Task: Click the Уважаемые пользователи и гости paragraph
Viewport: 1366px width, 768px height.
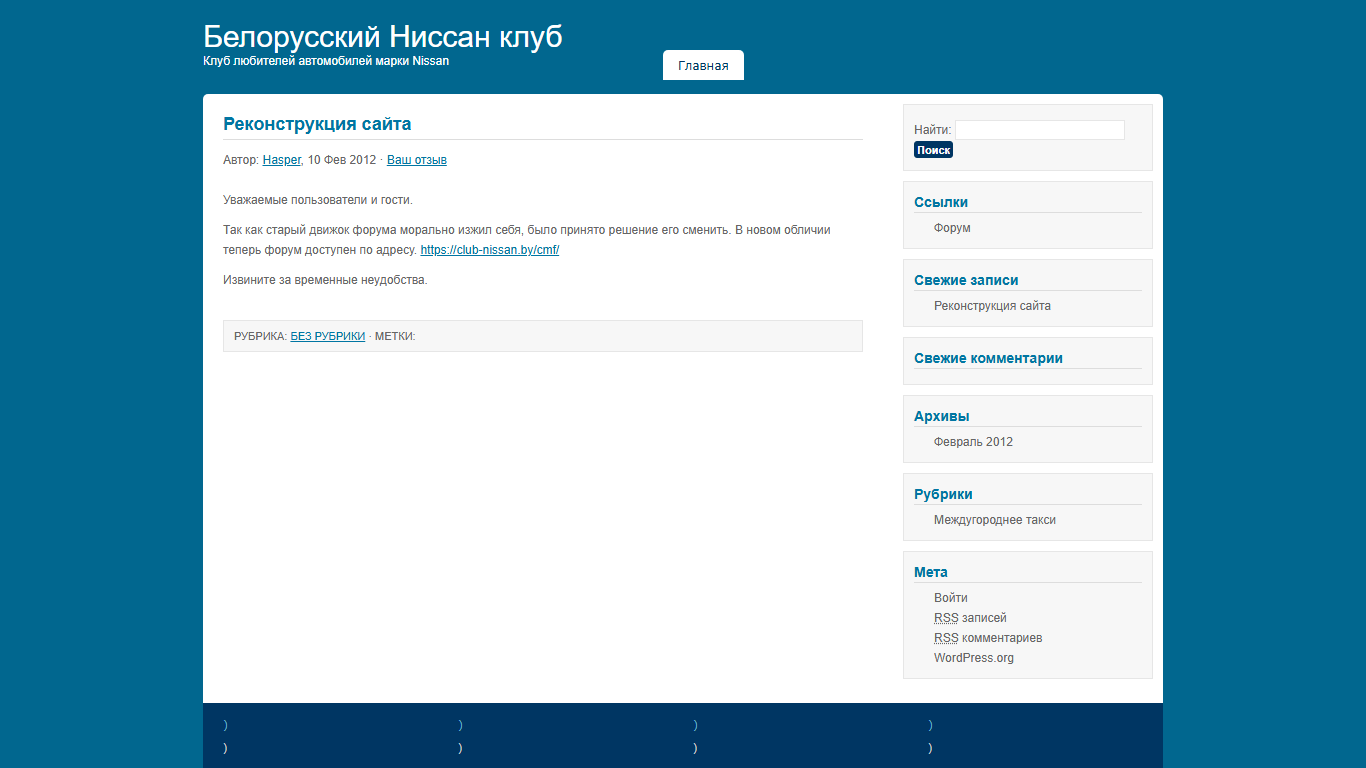Action: 318,200
